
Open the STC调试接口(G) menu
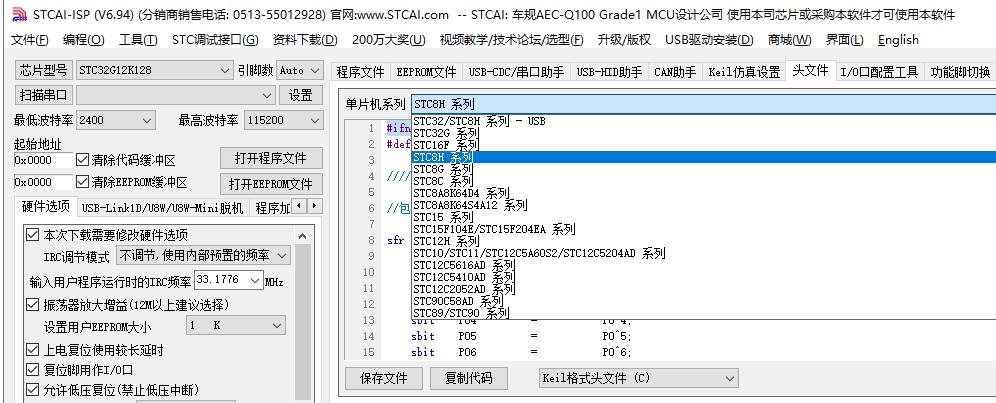click(x=215, y=39)
